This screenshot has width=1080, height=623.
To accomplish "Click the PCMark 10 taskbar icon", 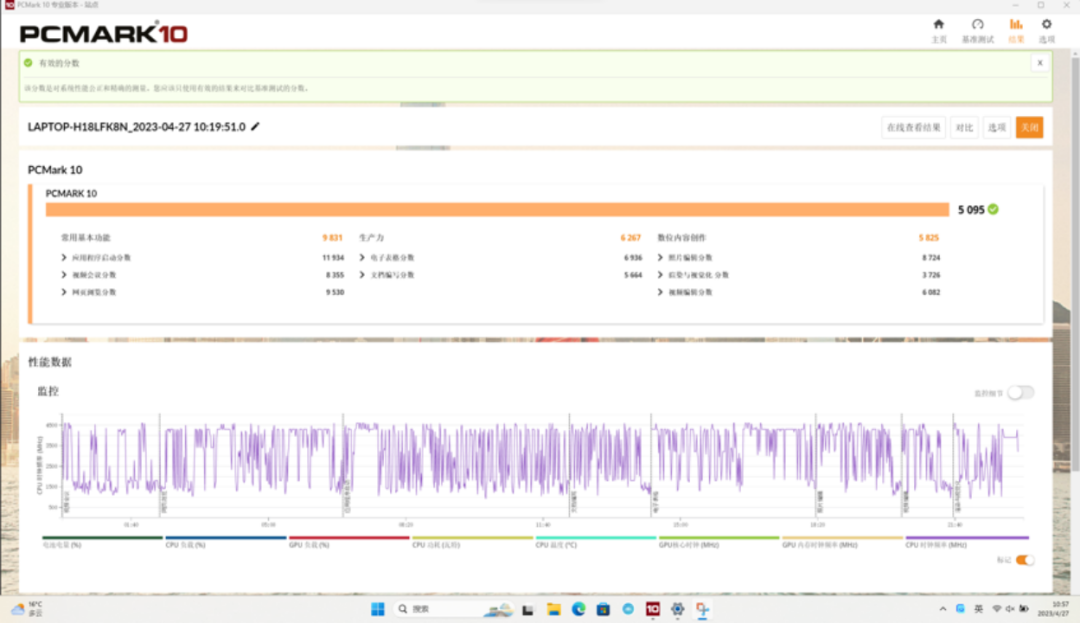I will pyautogui.click(x=652, y=608).
